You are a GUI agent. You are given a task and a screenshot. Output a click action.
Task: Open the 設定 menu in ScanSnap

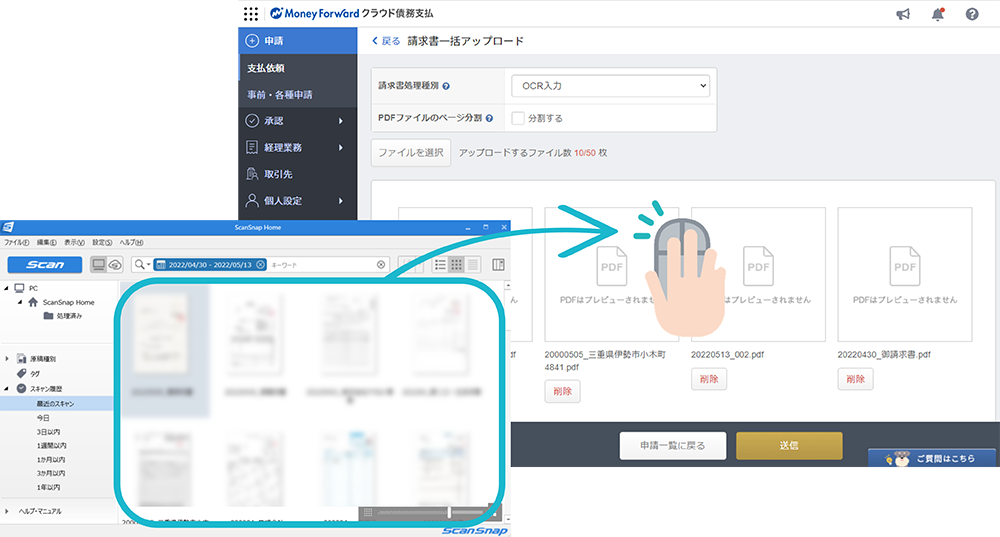(x=102, y=243)
